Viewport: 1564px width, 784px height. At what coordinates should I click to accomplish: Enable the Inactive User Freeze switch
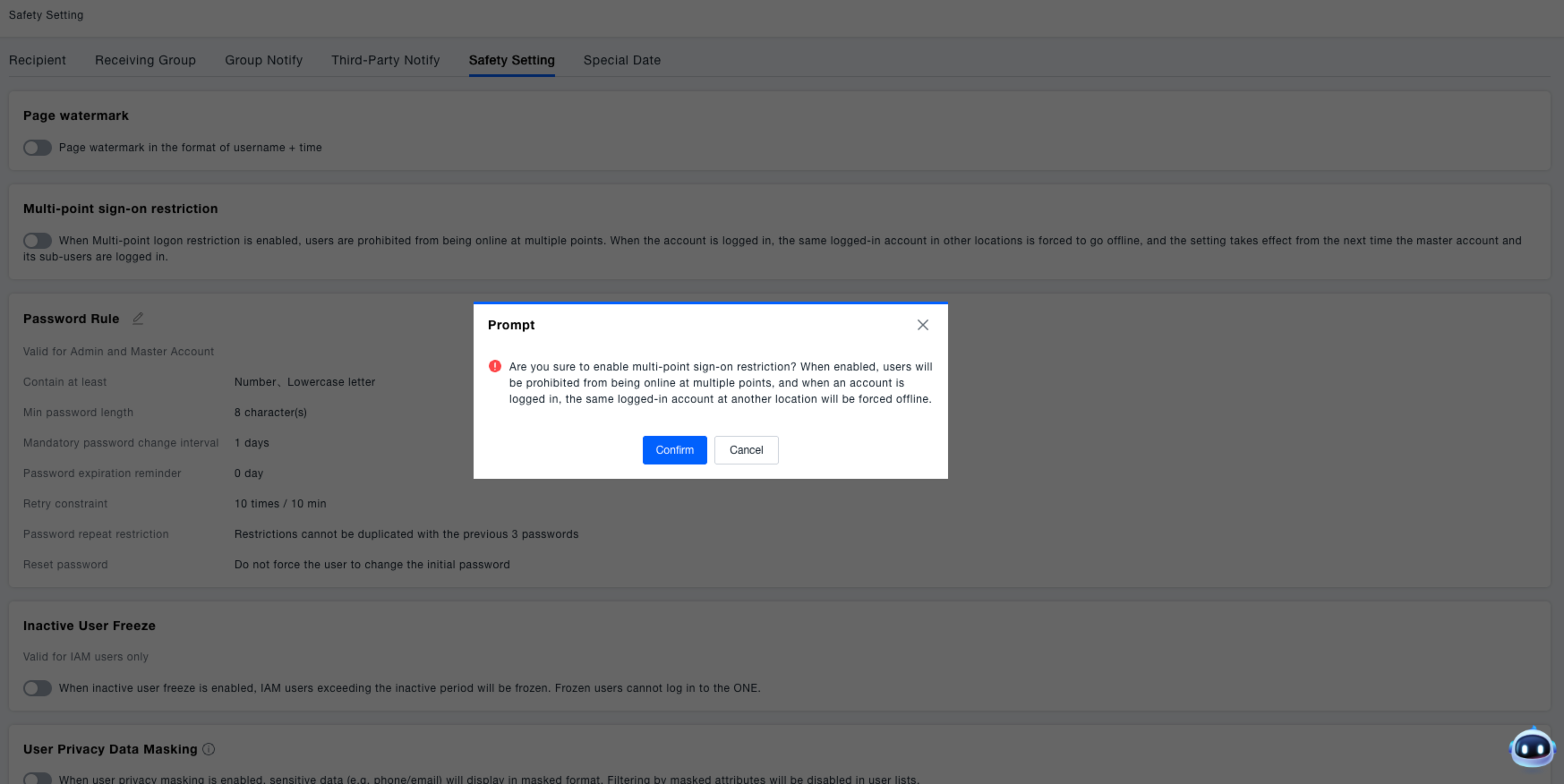pyautogui.click(x=38, y=688)
